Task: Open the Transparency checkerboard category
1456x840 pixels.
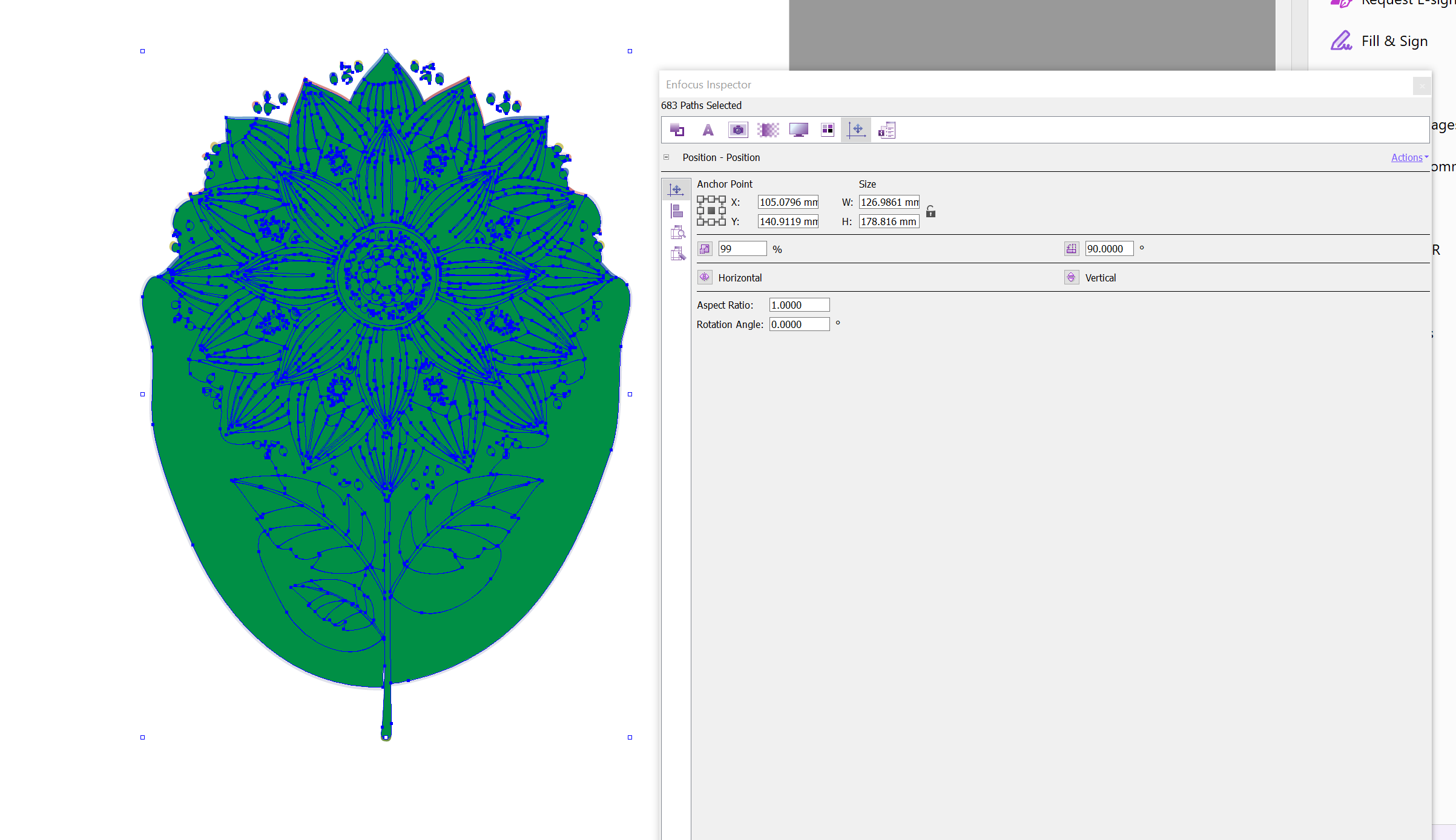Action: (768, 130)
